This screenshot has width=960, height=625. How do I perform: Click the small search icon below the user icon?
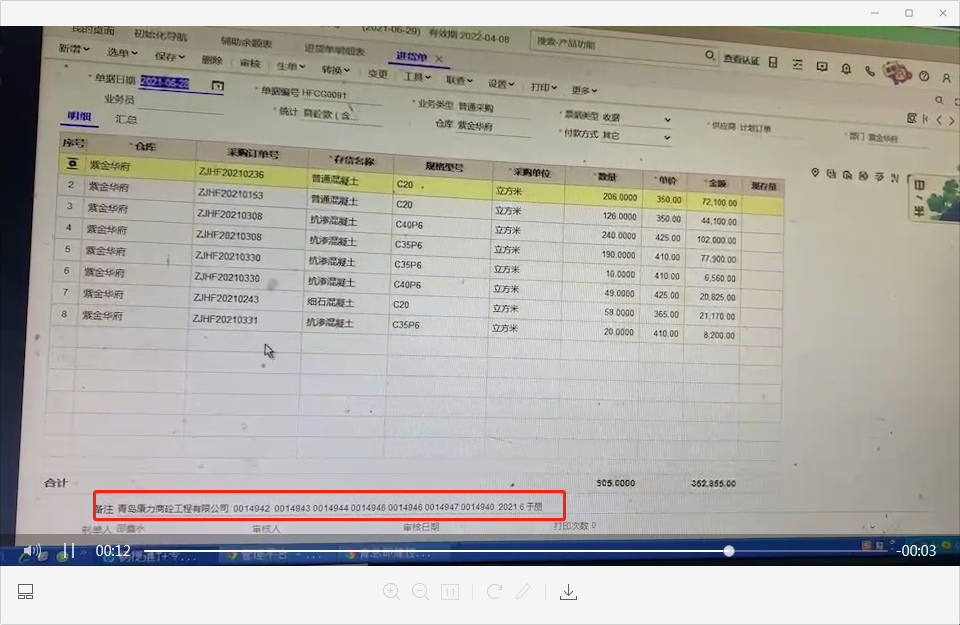[x=939, y=100]
